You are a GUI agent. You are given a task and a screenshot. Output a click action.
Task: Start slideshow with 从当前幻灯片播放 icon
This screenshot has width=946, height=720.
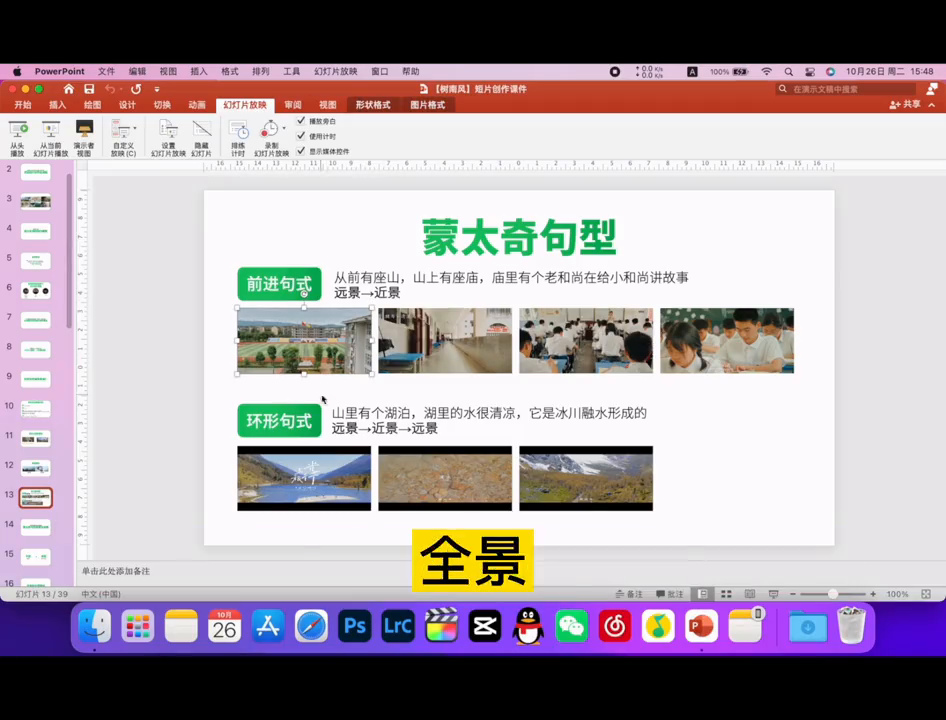pyautogui.click(x=50, y=130)
